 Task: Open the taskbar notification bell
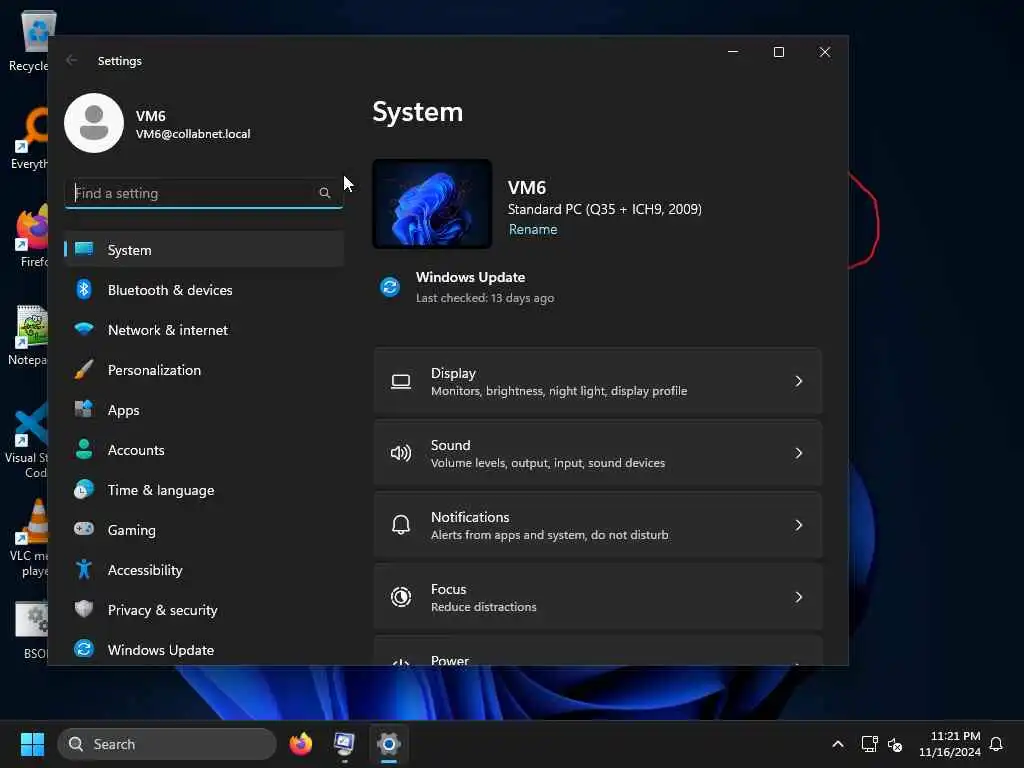997,744
